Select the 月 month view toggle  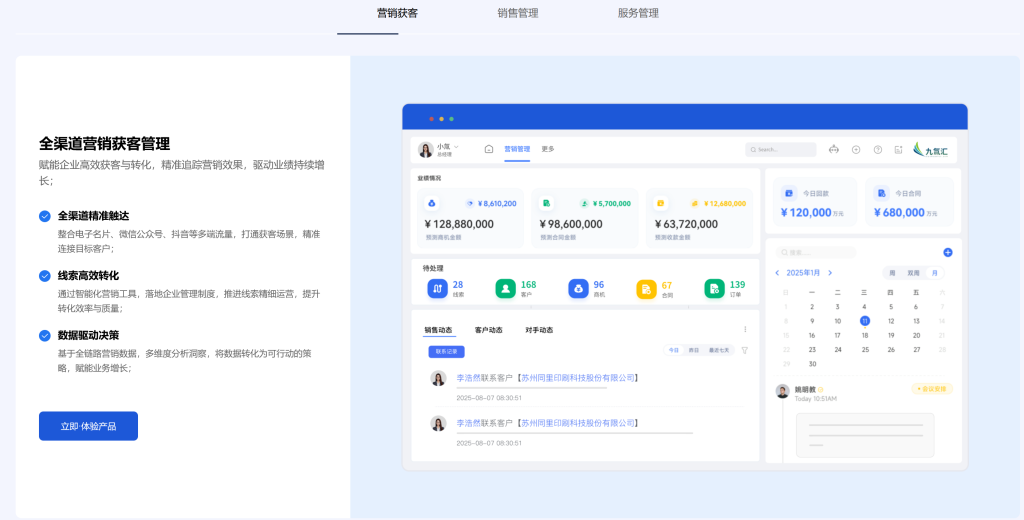(935, 272)
